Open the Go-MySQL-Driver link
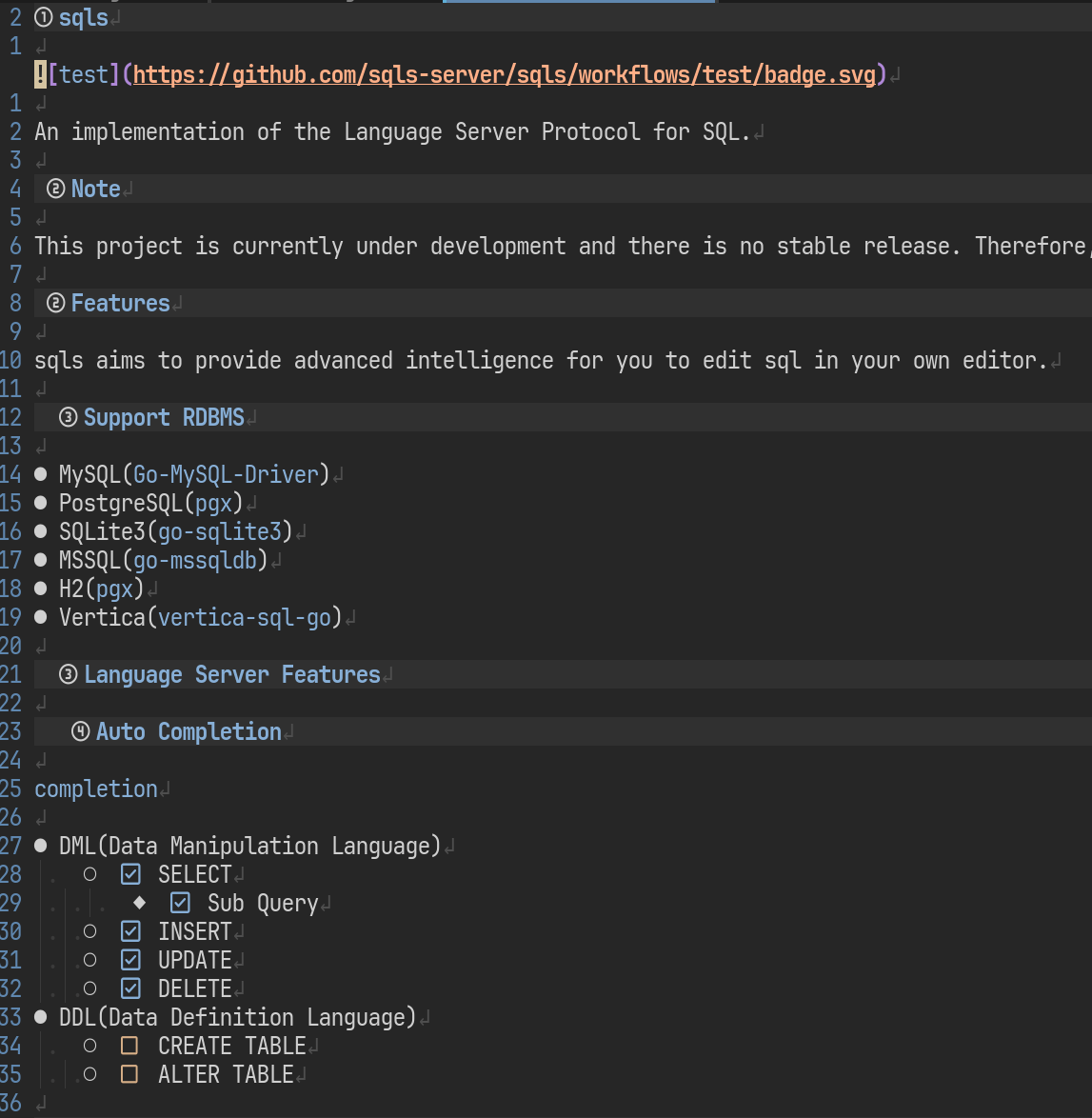 [226, 474]
